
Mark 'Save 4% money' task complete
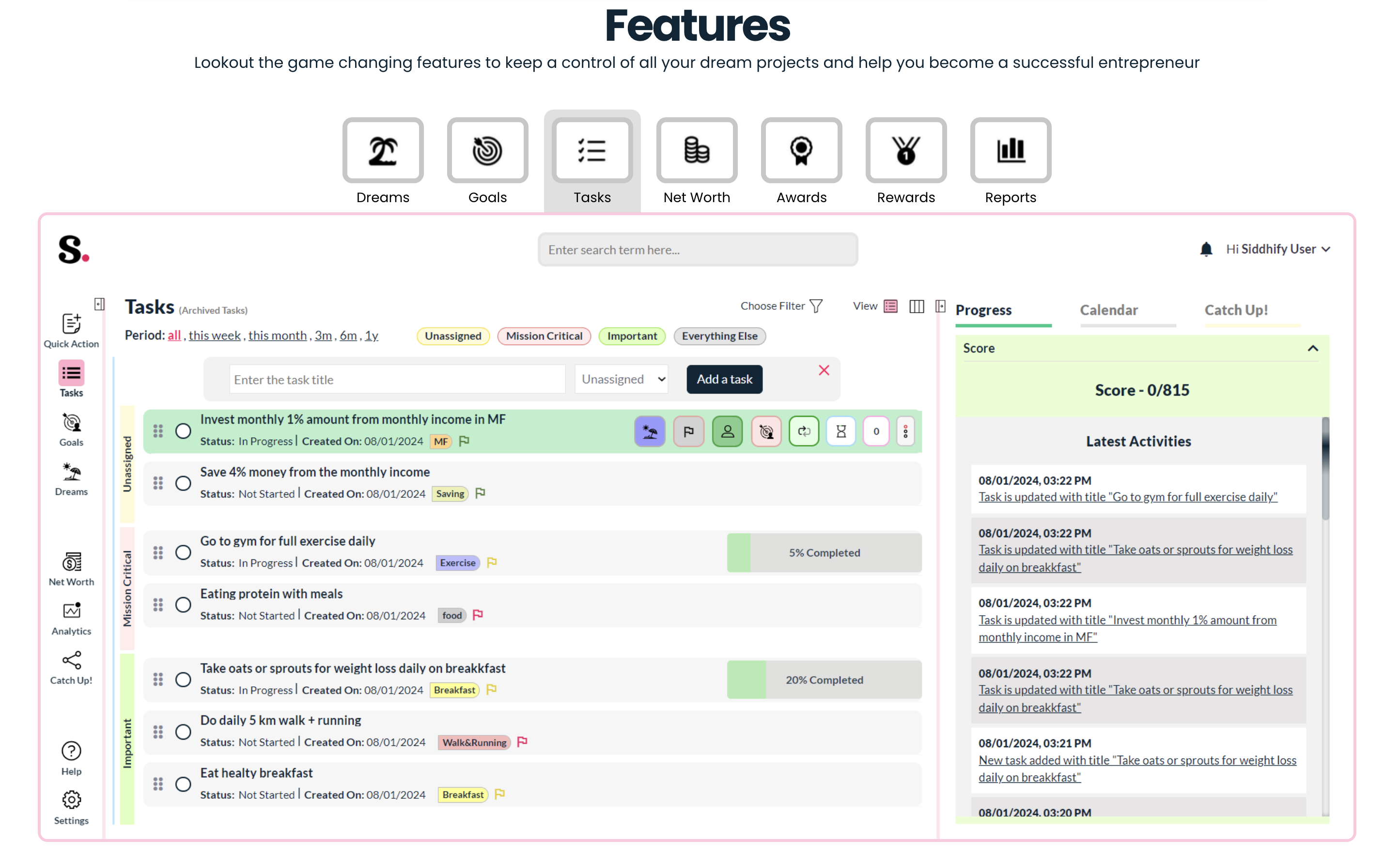coord(183,484)
